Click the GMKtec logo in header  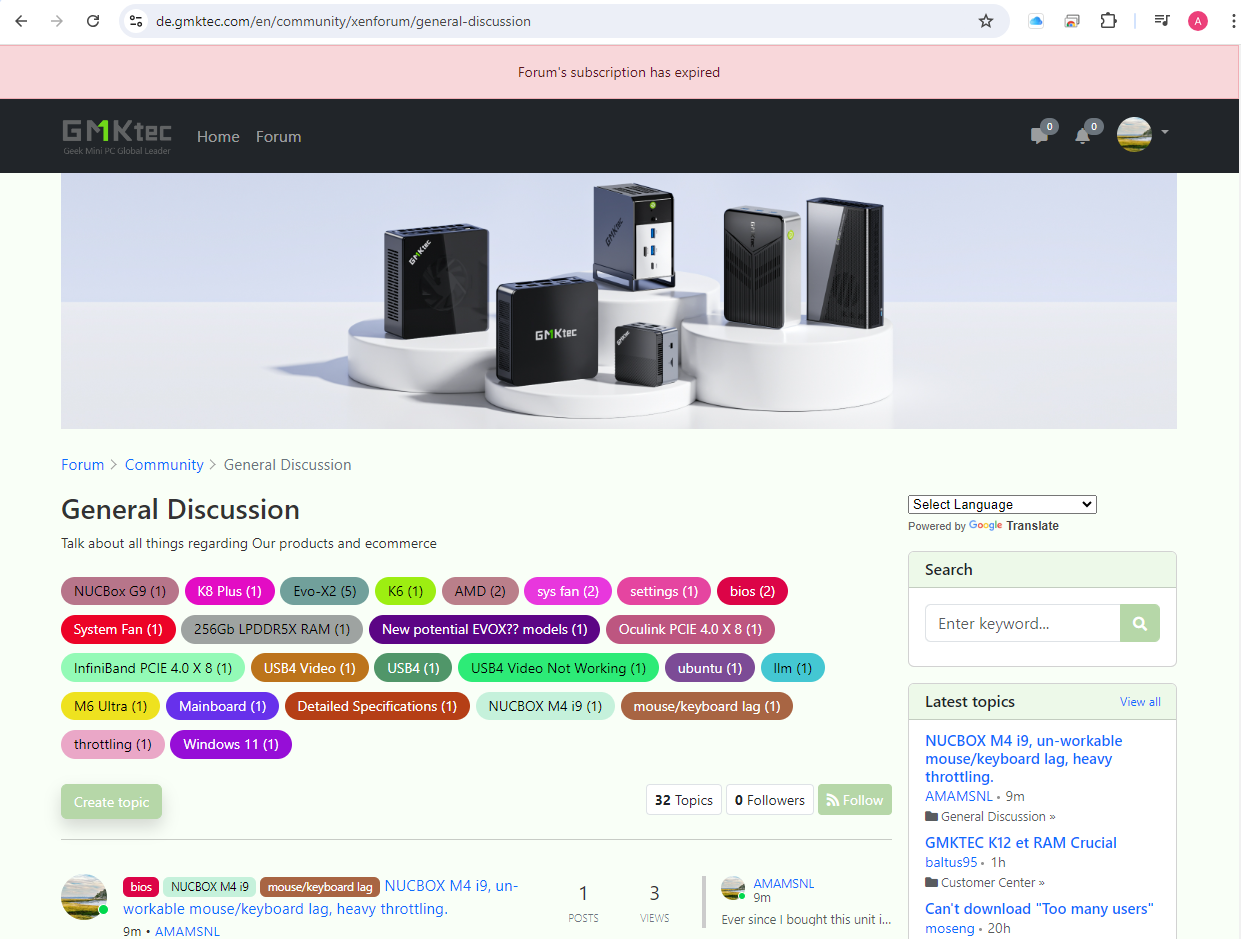(x=117, y=136)
